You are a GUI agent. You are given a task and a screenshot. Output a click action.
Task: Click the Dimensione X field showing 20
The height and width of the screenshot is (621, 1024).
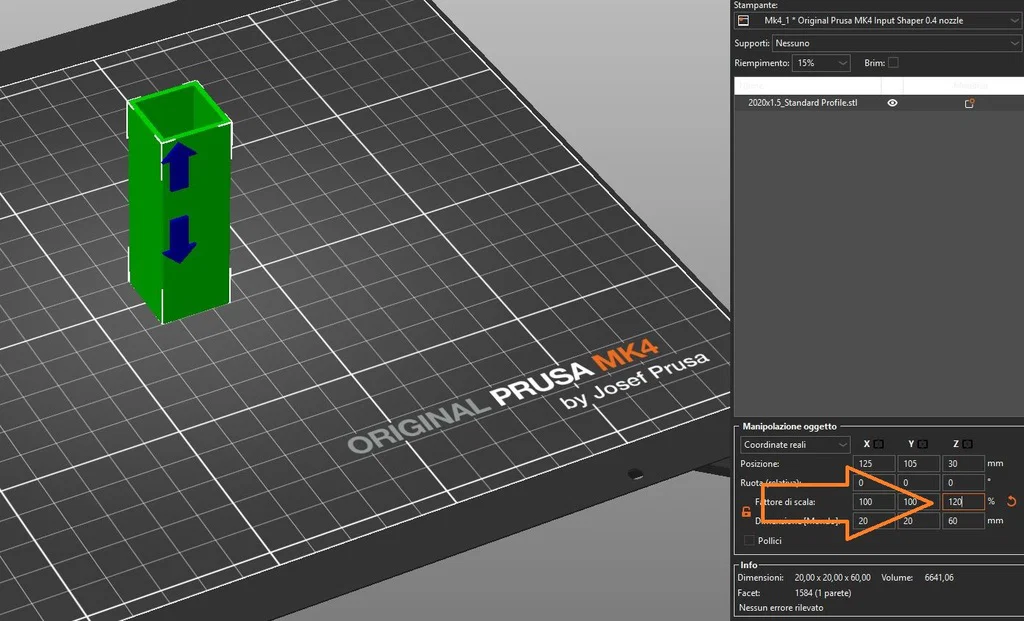[874, 520]
